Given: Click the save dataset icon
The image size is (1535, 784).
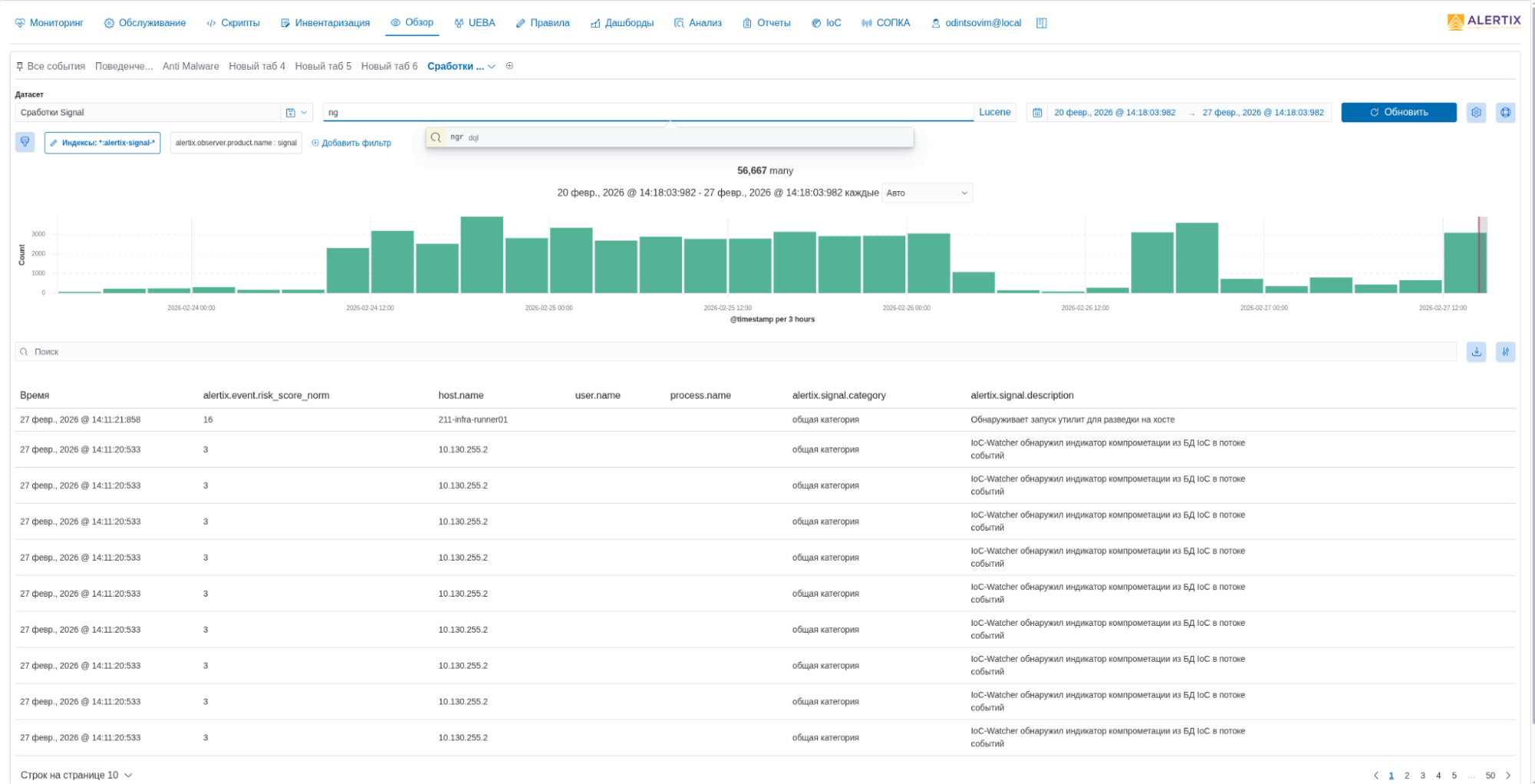Looking at the screenshot, I should coord(290,113).
